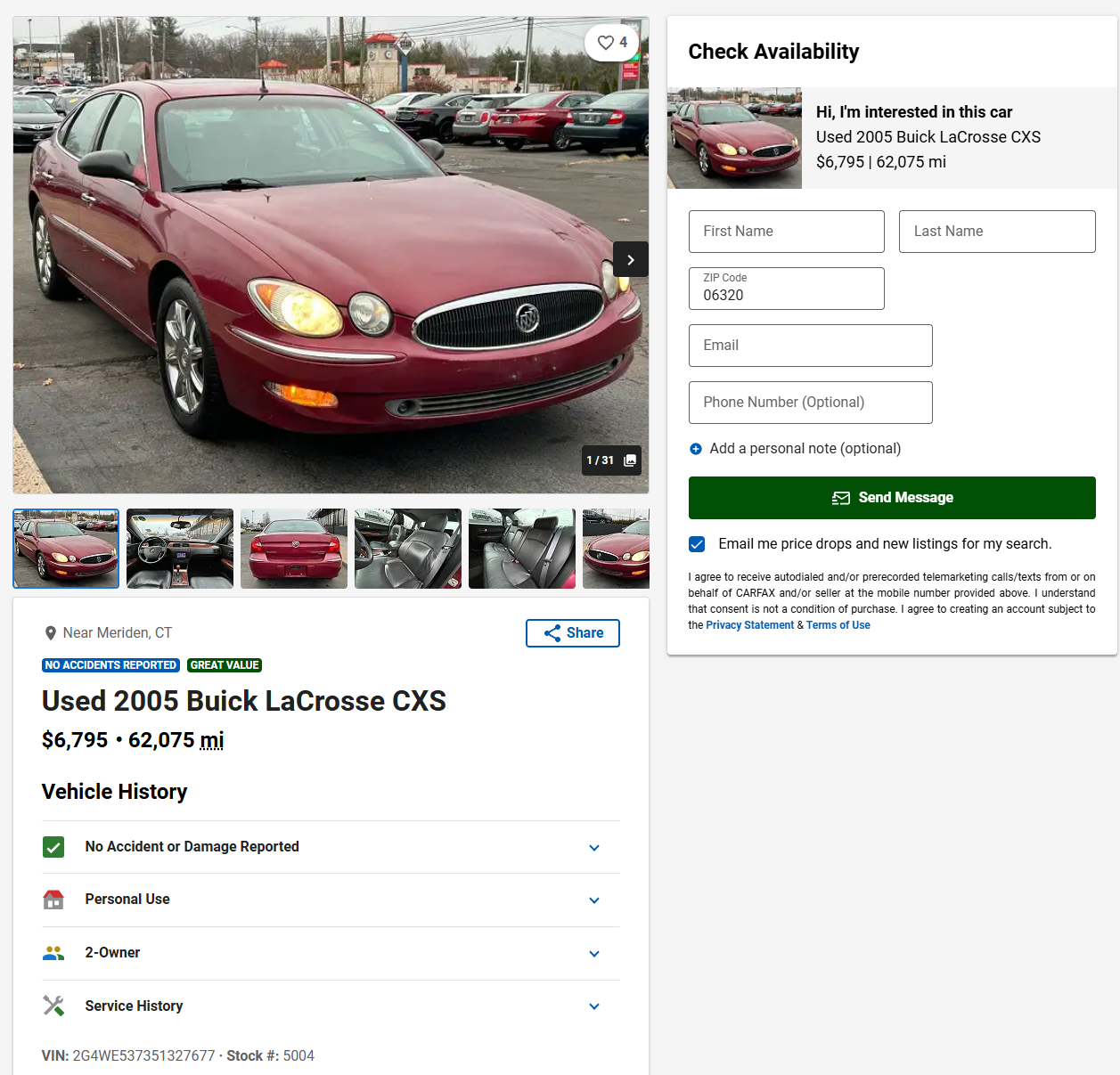Click the mi abbreviation in mileage
The image size is (1120, 1075).
point(212,741)
